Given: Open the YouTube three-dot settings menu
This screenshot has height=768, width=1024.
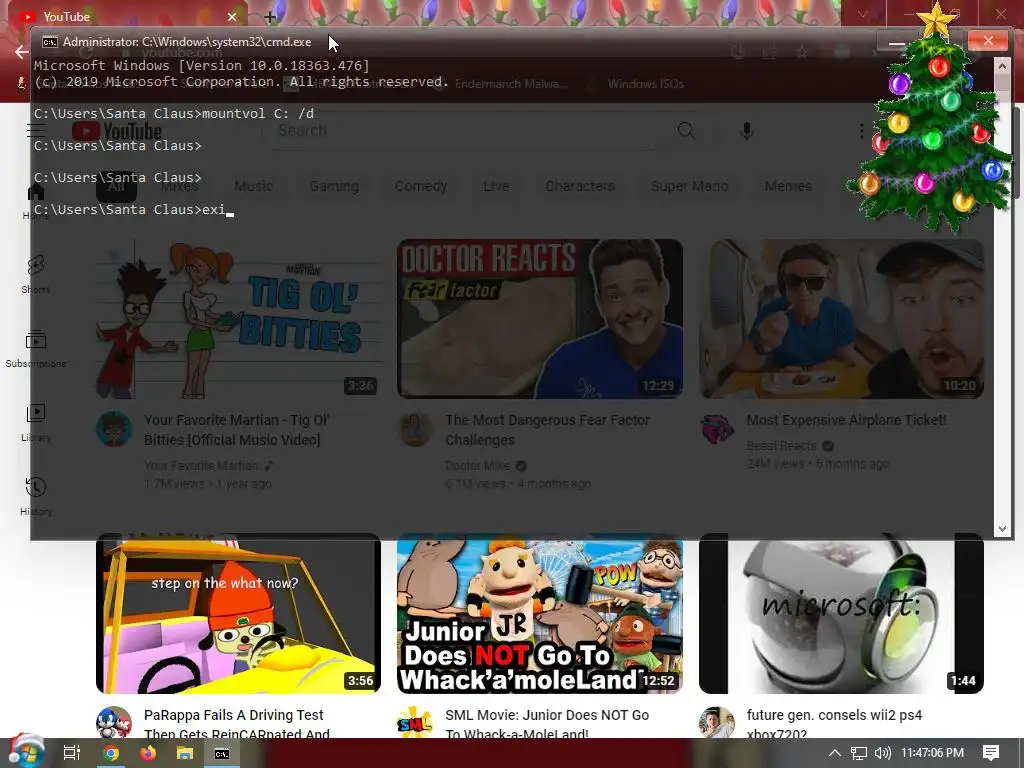Looking at the screenshot, I should tap(861, 131).
